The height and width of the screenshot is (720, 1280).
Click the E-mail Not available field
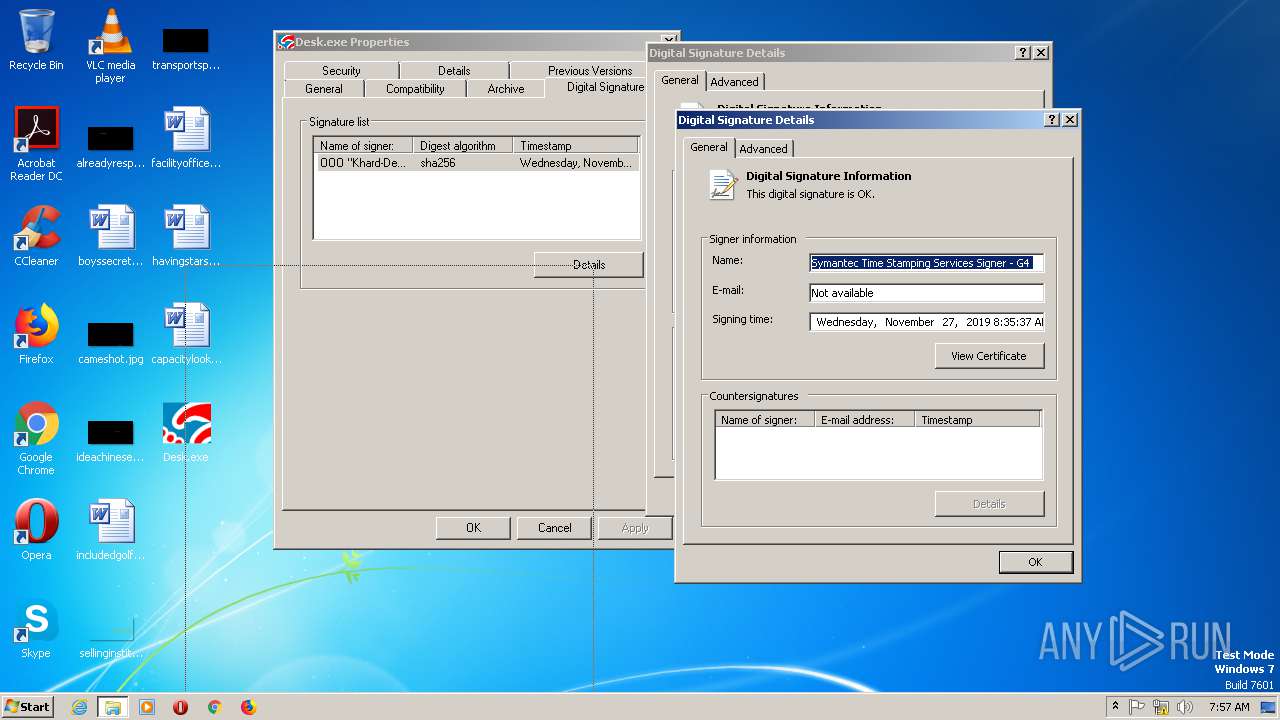click(x=926, y=293)
